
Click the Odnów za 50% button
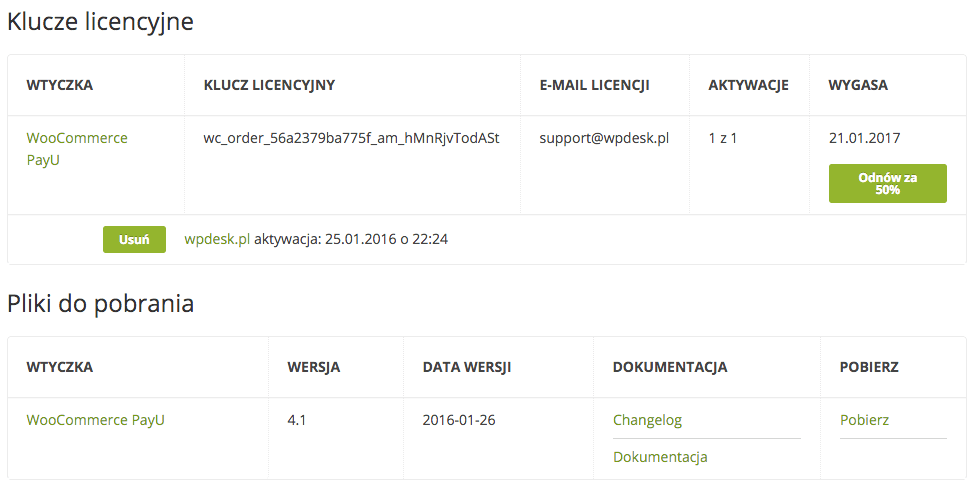887,184
